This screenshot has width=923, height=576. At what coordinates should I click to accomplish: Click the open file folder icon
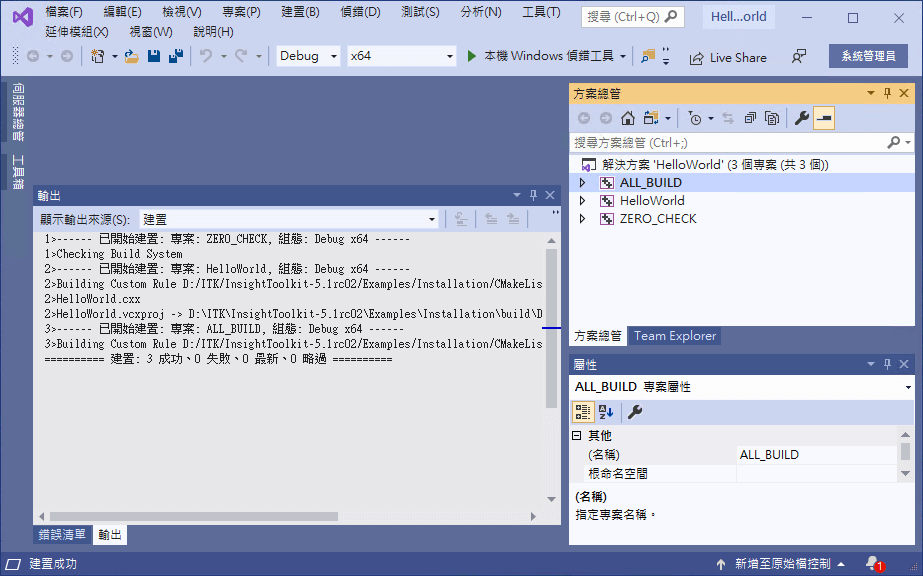tap(131, 56)
